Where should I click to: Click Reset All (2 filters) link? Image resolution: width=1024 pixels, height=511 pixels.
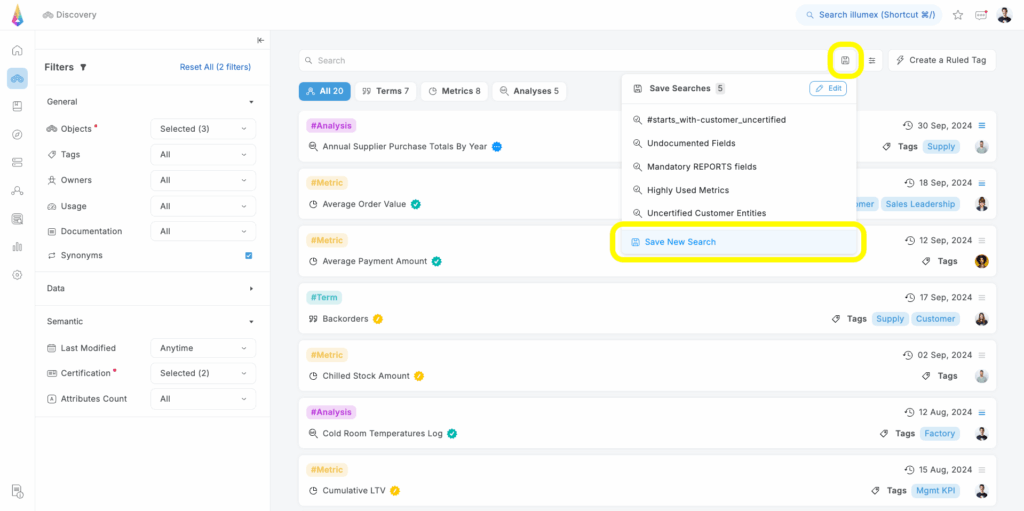pyautogui.click(x=215, y=67)
